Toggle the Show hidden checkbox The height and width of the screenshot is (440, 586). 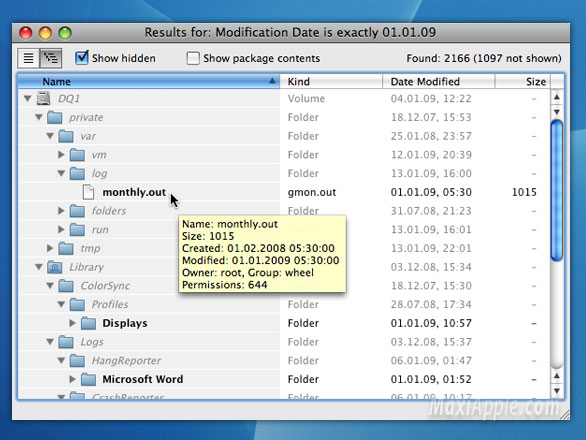click(x=81, y=58)
